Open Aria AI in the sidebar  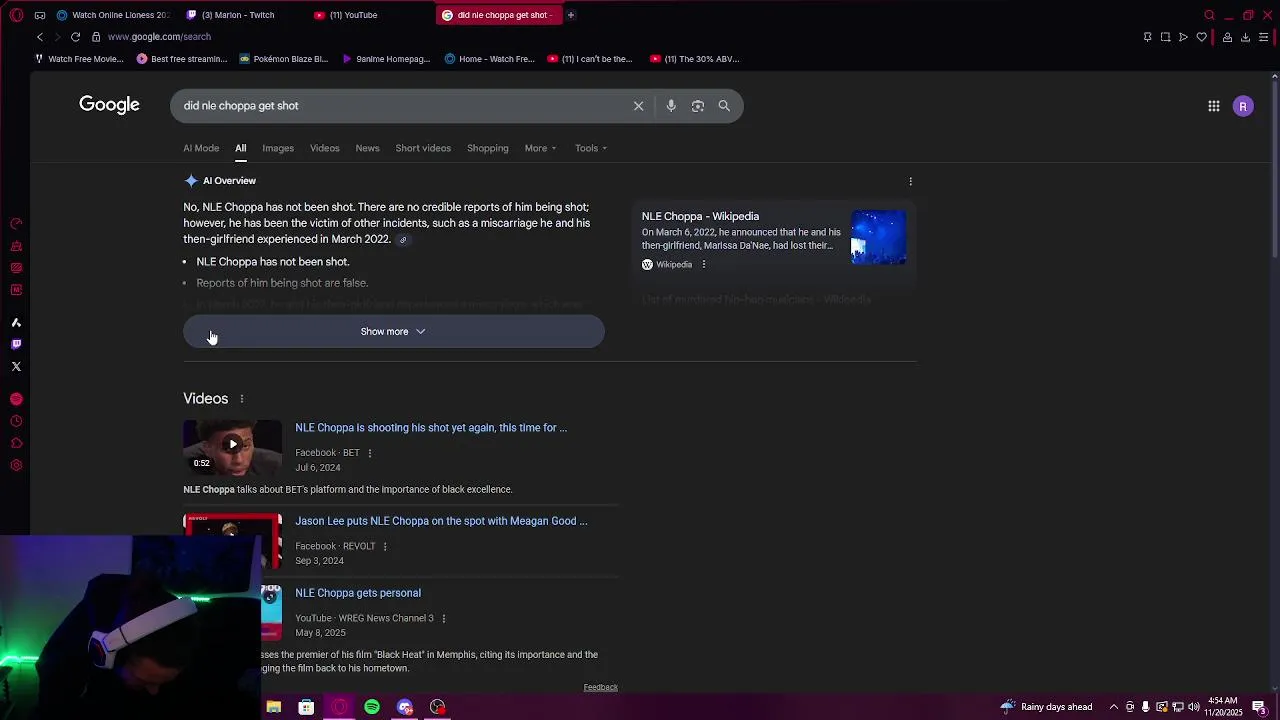[x=16, y=322]
